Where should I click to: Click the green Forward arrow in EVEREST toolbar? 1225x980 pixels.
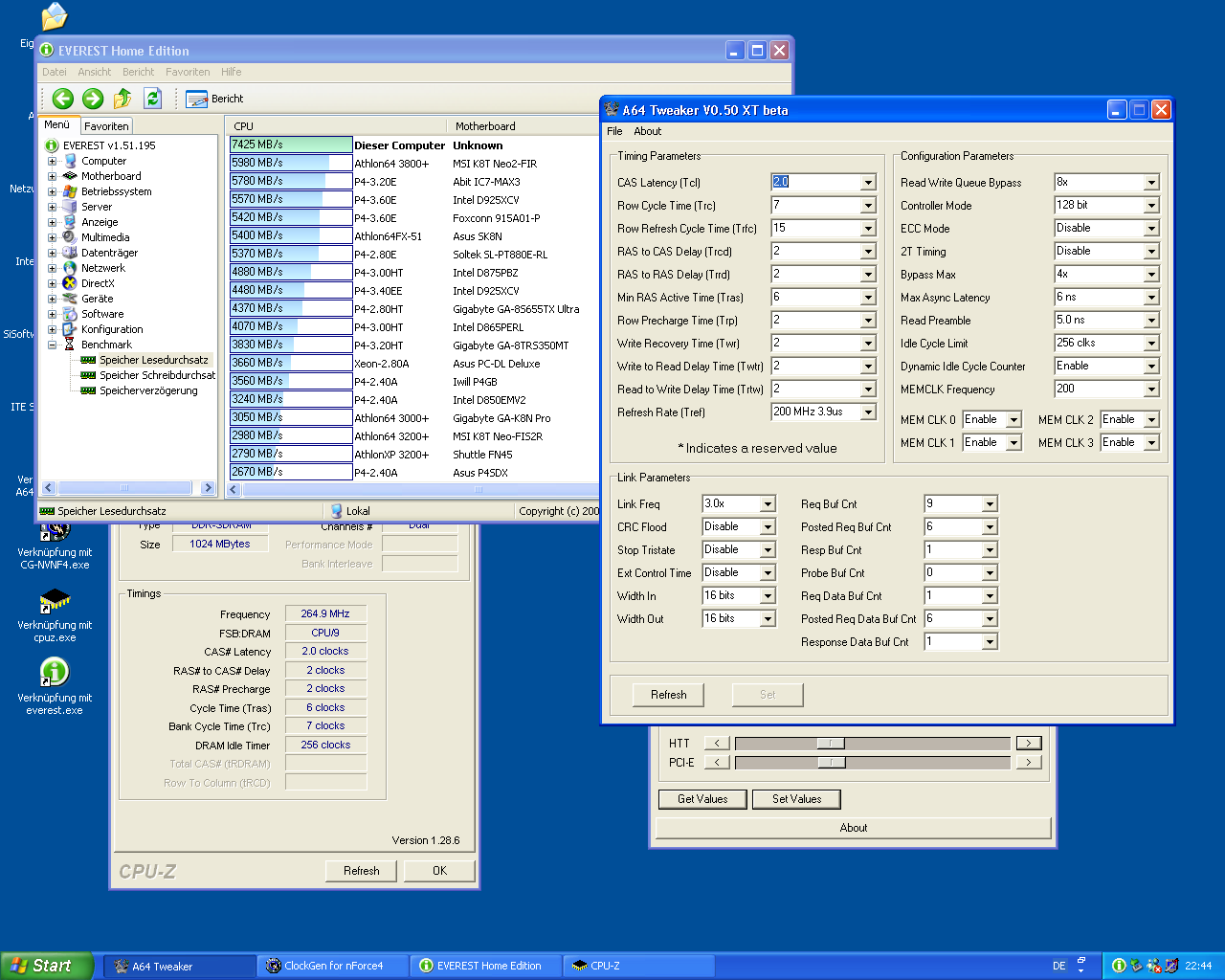(x=93, y=99)
